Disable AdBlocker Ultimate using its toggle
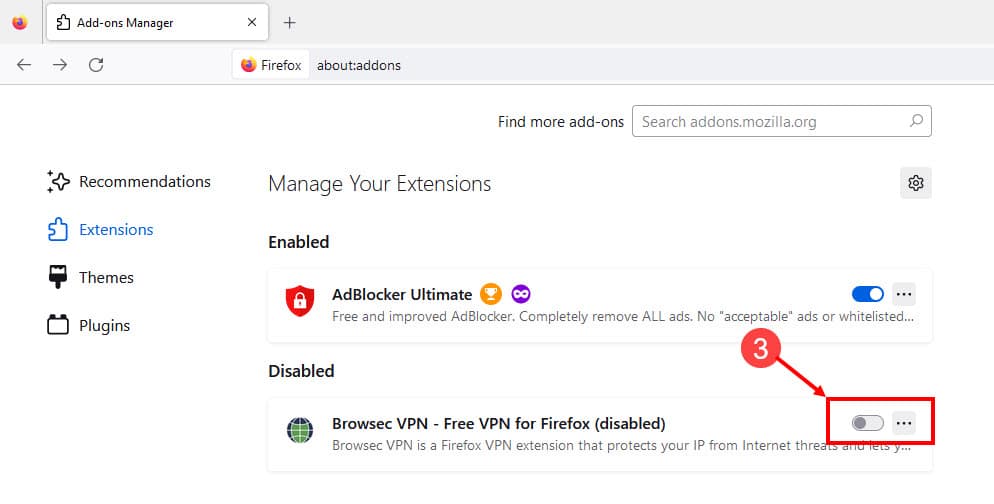This screenshot has width=994, height=504. pyautogui.click(x=868, y=294)
